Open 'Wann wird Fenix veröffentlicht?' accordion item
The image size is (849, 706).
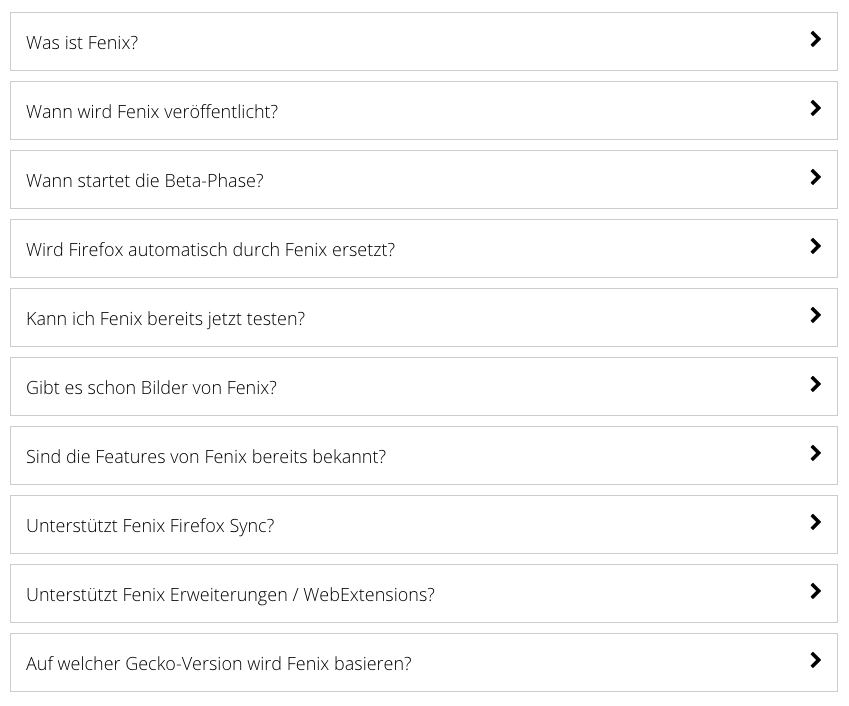click(x=152, y=111)
